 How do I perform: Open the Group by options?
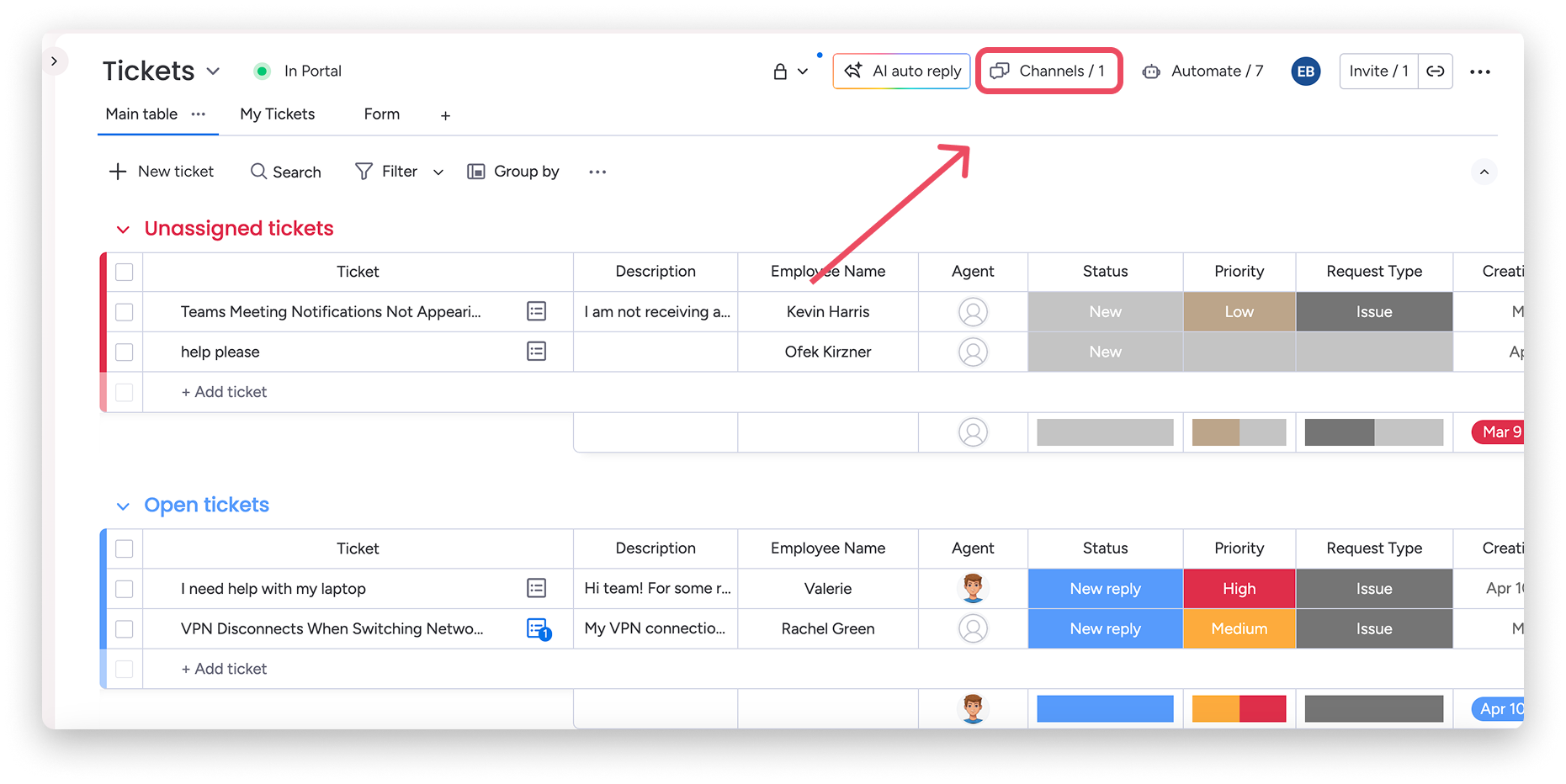coord(512,171)
